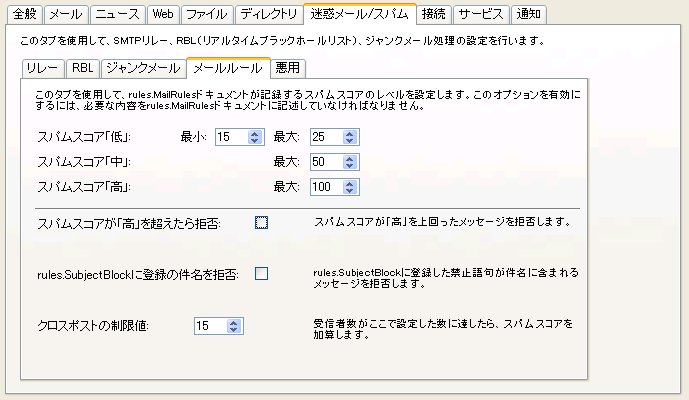Select the Web tab
The height and width of the screenshot is (400, 689).
pos(162,15)
